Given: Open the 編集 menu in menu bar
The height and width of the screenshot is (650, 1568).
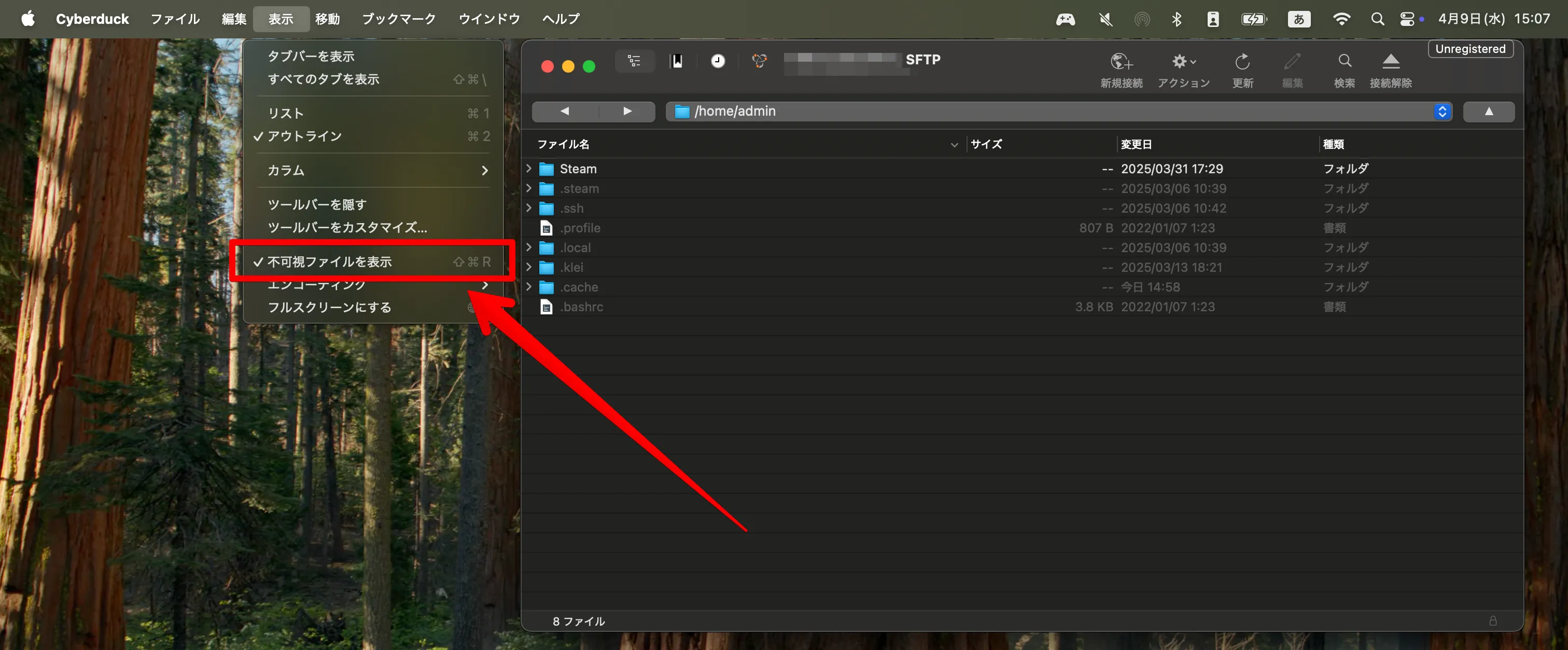Looking at the screenshot, I should coord(234,19).
